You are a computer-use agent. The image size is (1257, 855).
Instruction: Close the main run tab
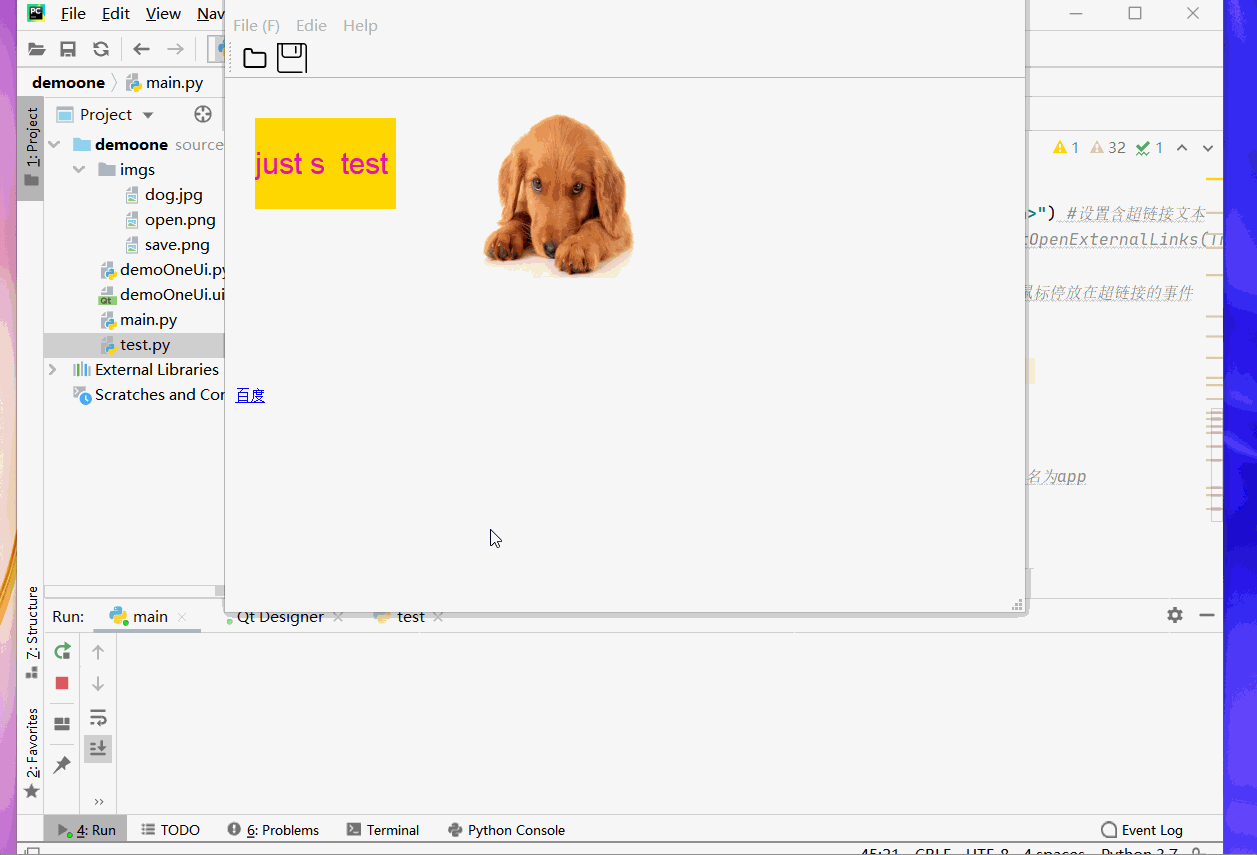(x=182, y=617)
